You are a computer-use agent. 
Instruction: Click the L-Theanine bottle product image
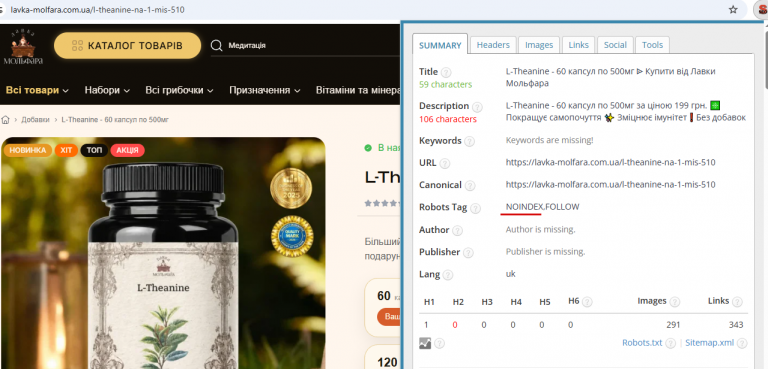163,253
